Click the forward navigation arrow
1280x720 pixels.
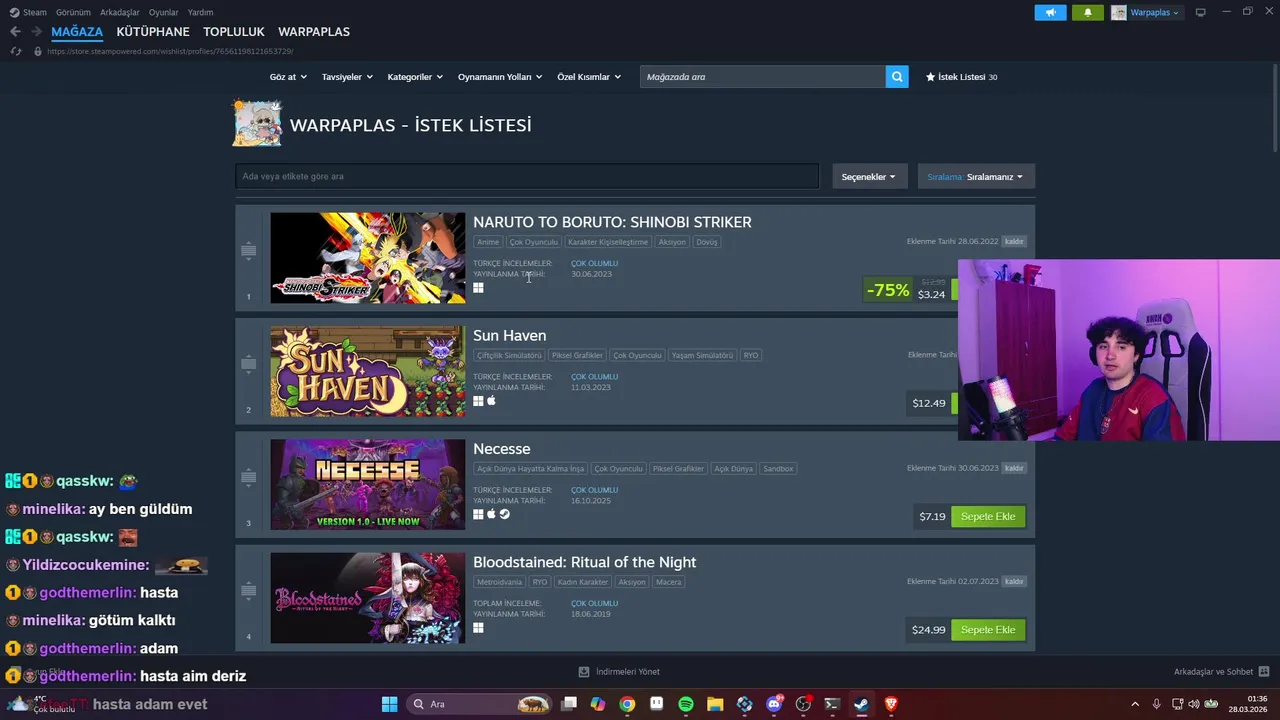pyautogui.click(x=36, y=32)
